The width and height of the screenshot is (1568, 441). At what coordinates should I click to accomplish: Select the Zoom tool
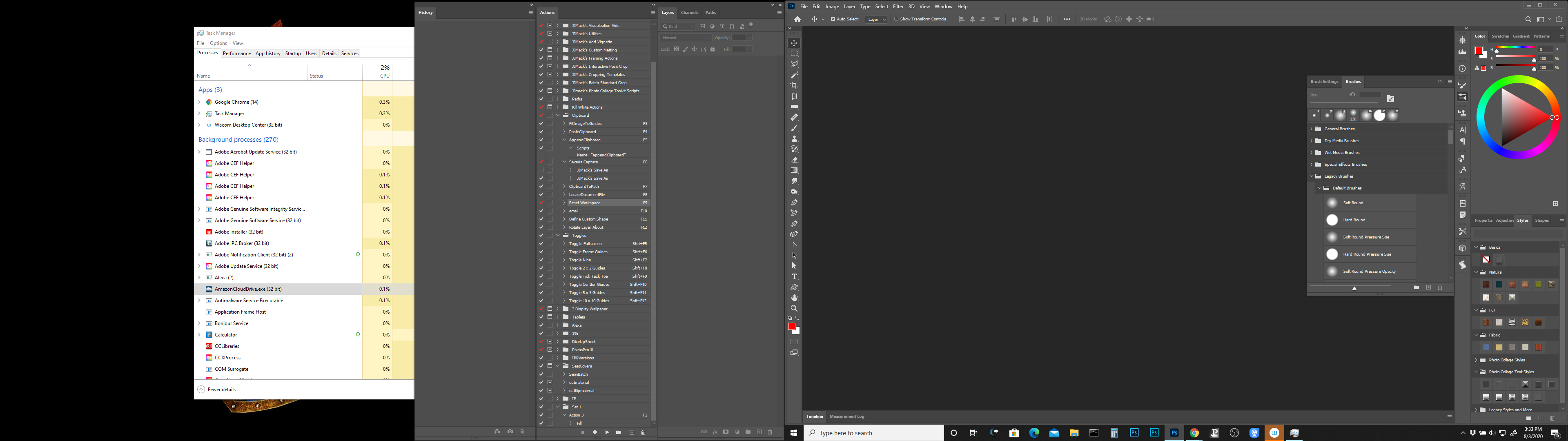point(794,308)
